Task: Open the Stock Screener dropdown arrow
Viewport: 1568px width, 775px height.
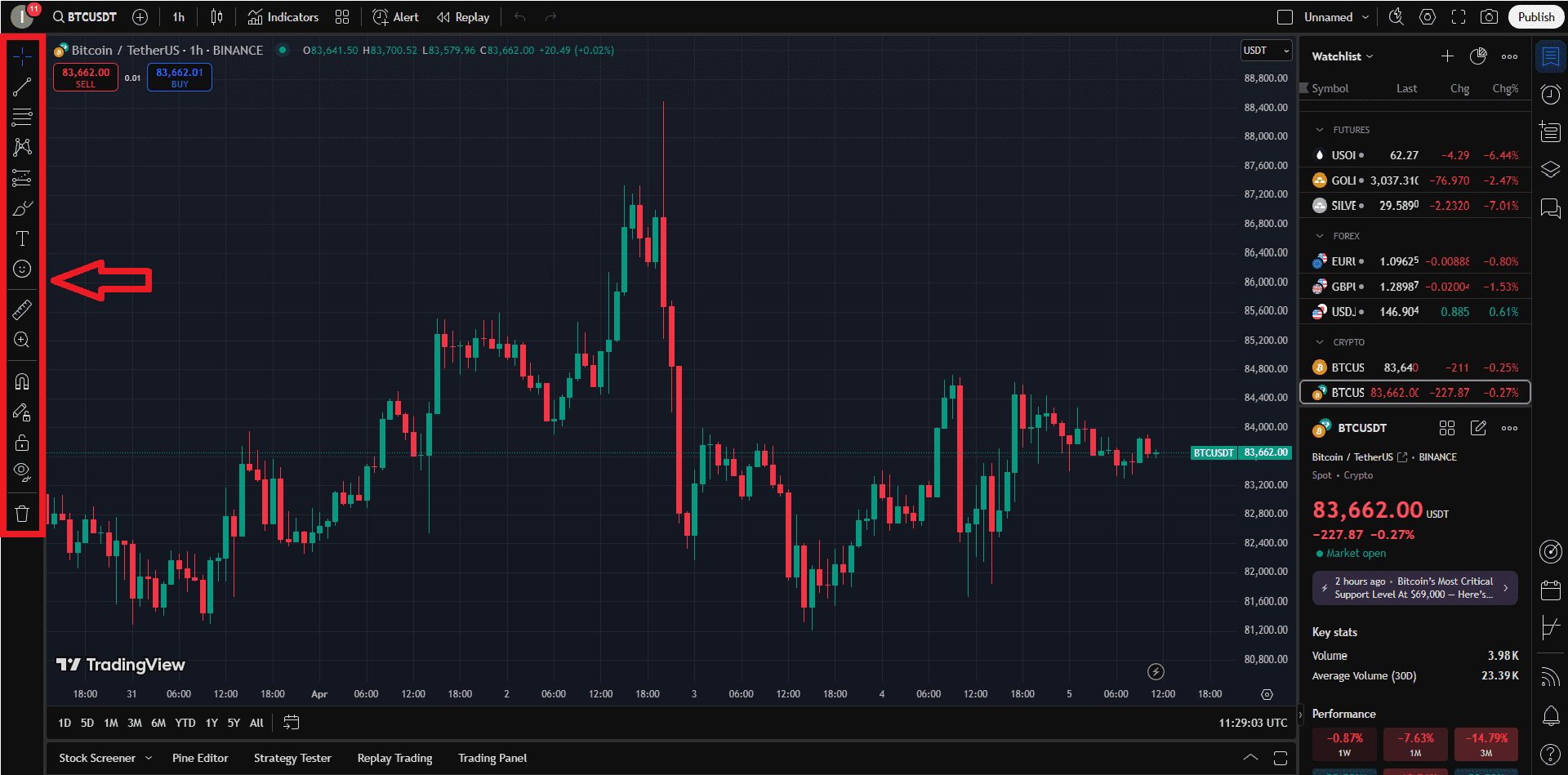Action: pos(149,758)
